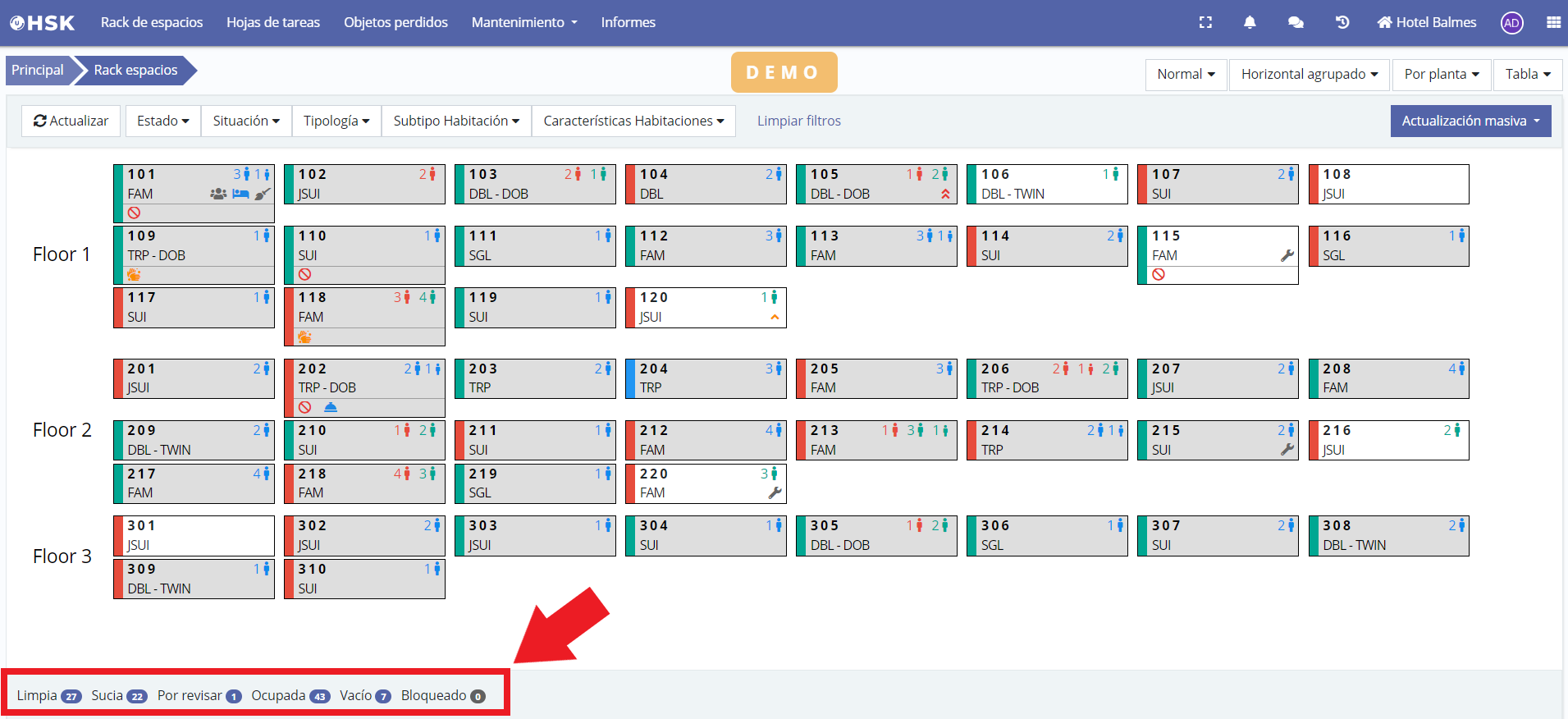Open the Tipología filter dropdown

pos(336,121)
